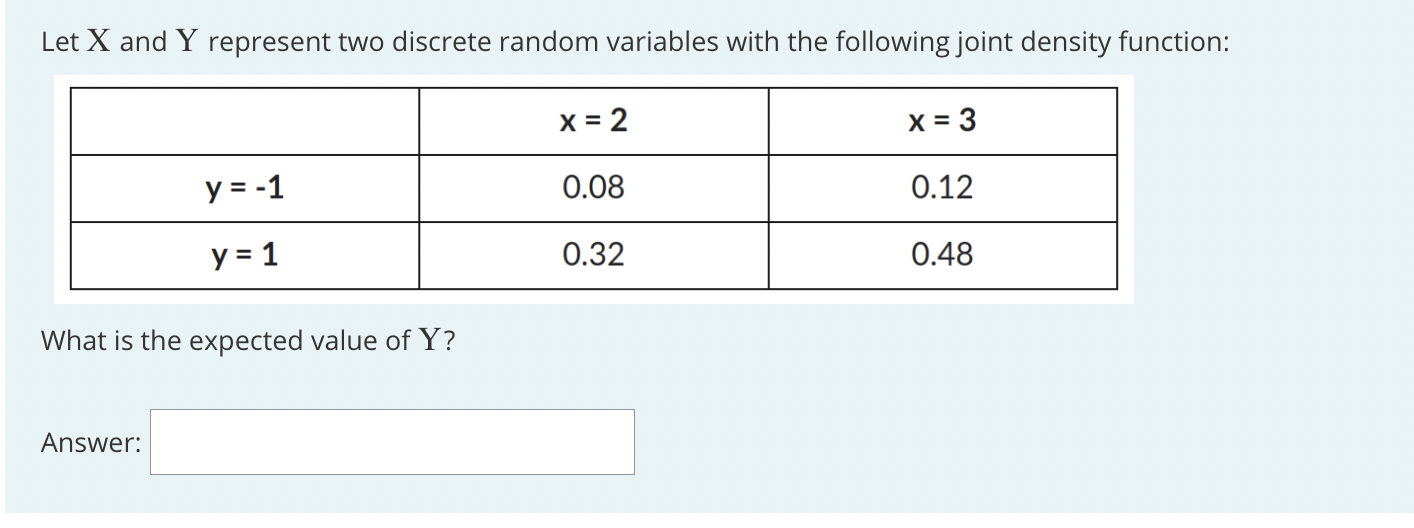Click the X symbol in the first sentence

coord(101,42)
